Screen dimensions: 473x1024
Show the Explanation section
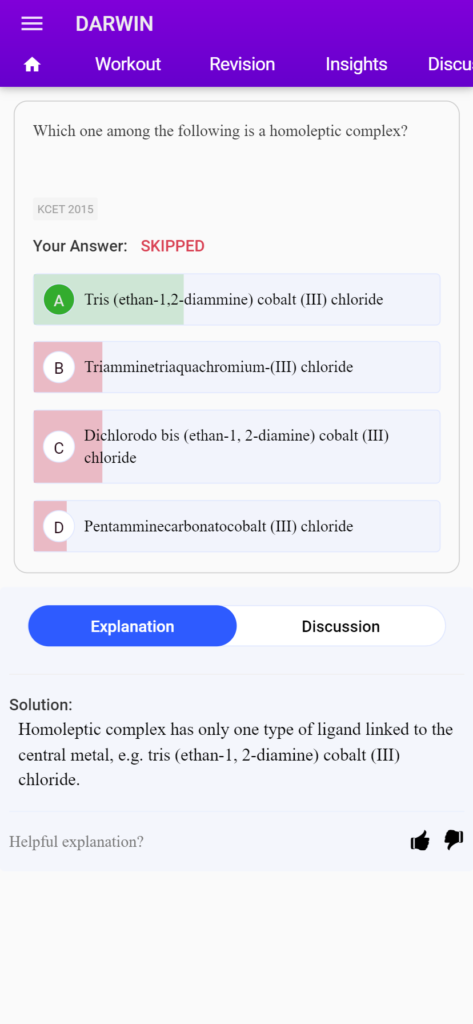coord(133,626)
